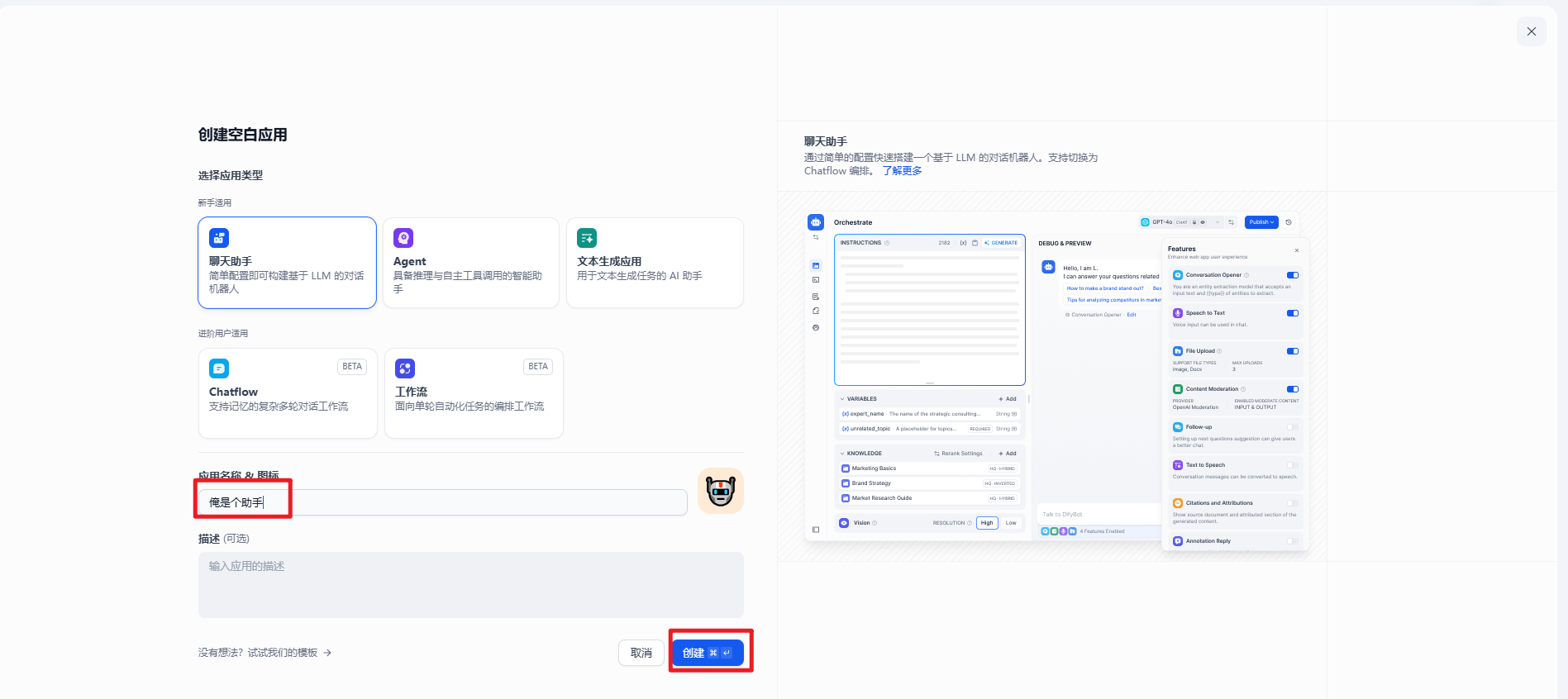
Task: Click the 取消 button
Action: [641, 653]
